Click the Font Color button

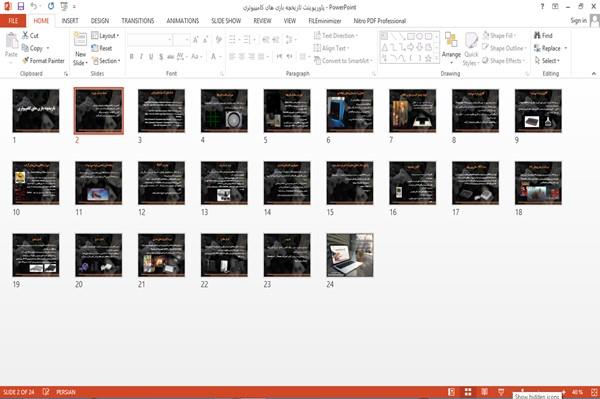tap(214, 57)
